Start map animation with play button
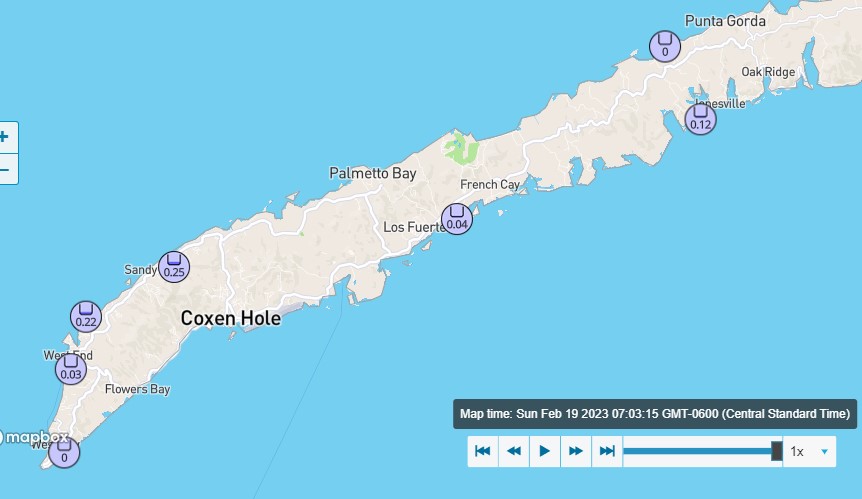Screen dimensions: 862x499 545,451
